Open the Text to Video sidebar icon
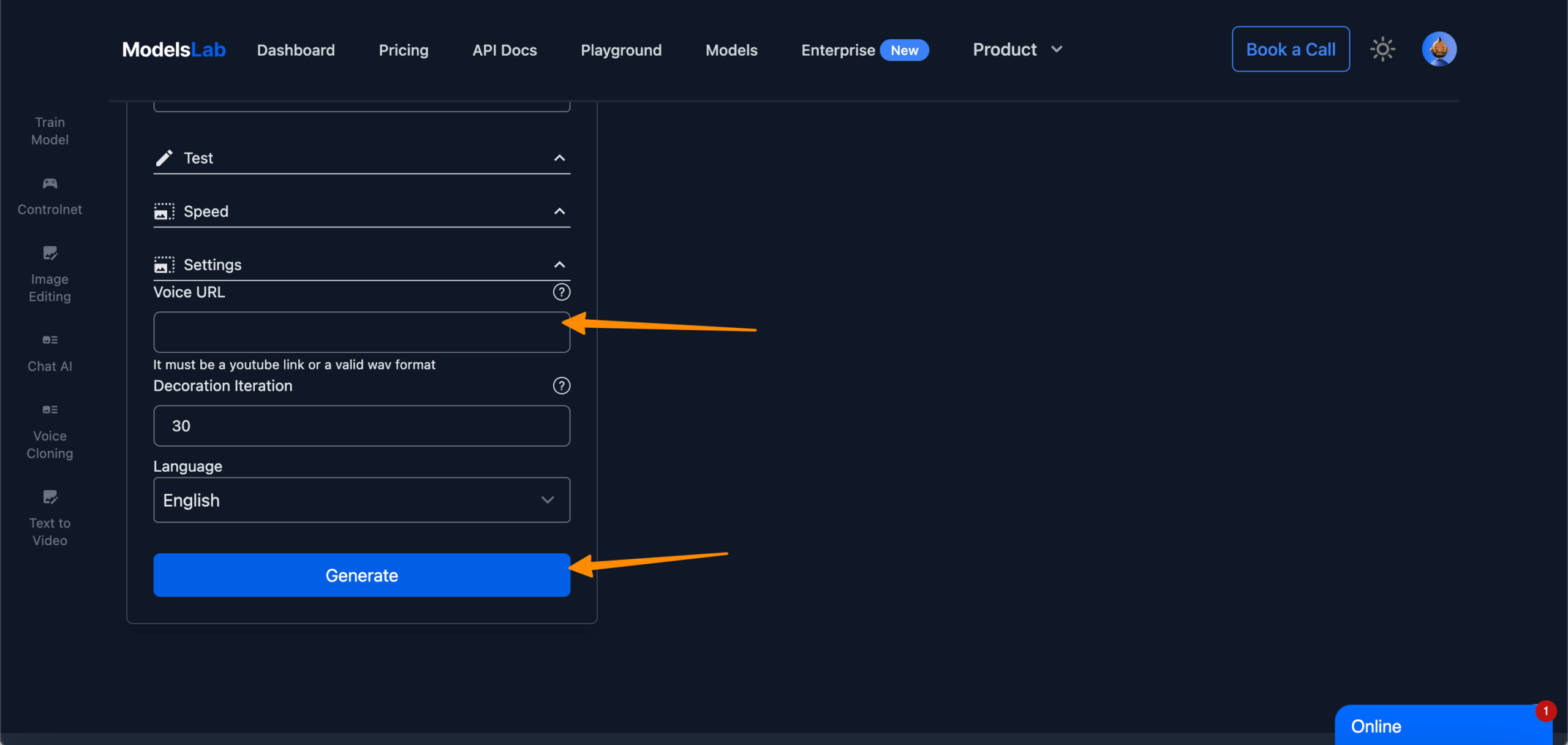The height and width of the screenshot is (745, 1568). [50, 497]
